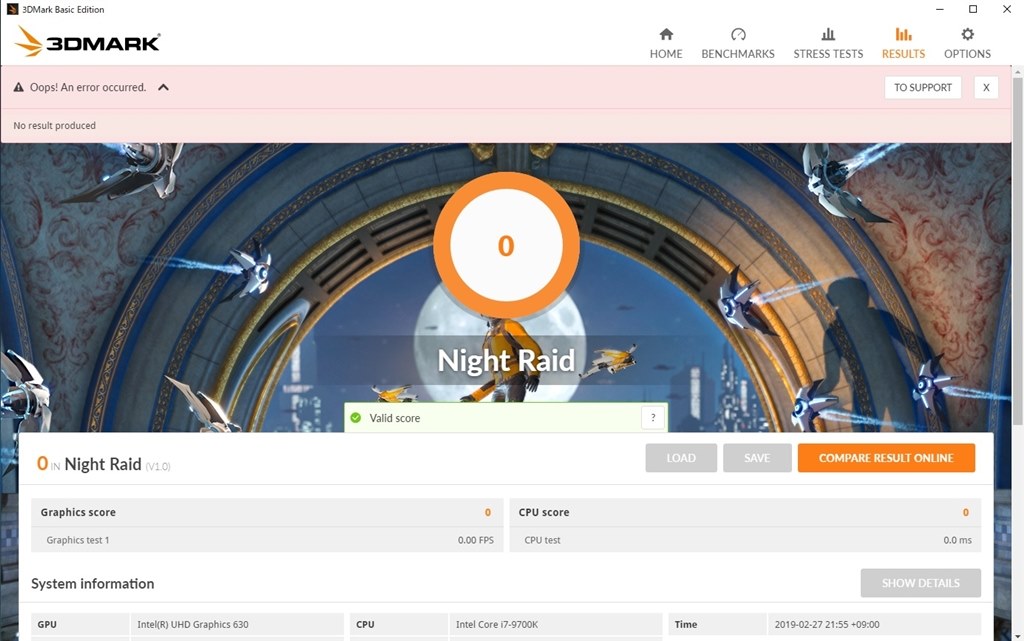Image resolution: width=1024 pixels, height=641 pixels.
Task: Click the scrollbar up arrow
Action: (1017, 70)
